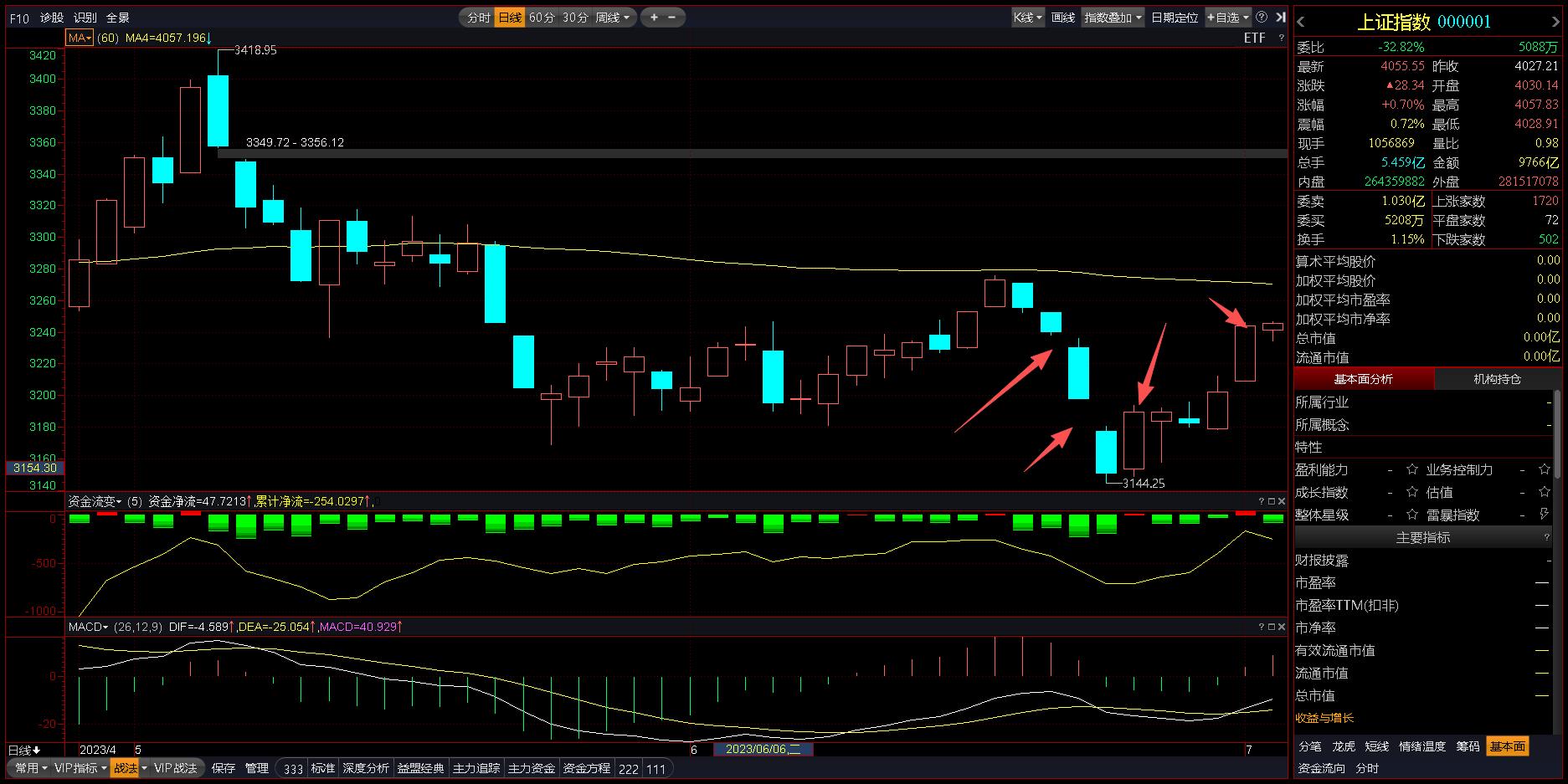This screenshot has height=784, width=1568.
Task: Open the 收益与增长 link
Action: pyautogui.click(x=1324, y=718)
